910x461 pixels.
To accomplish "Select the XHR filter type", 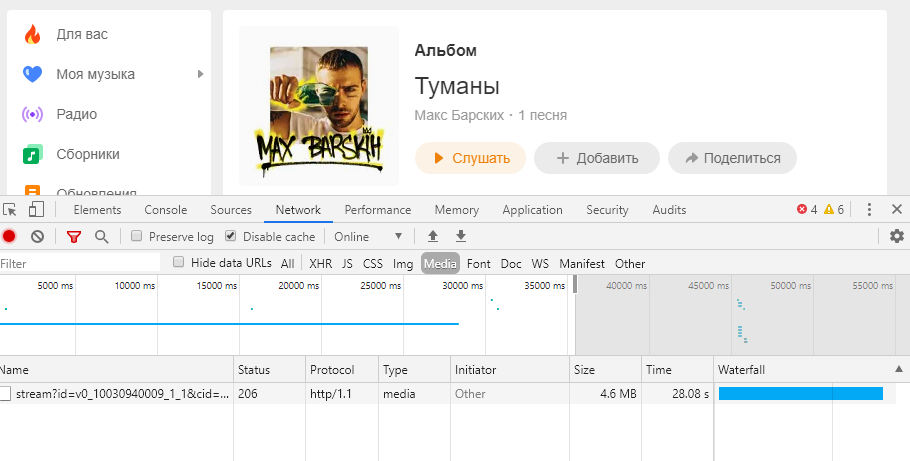I will pyautogui.click(x=320, y=264).
